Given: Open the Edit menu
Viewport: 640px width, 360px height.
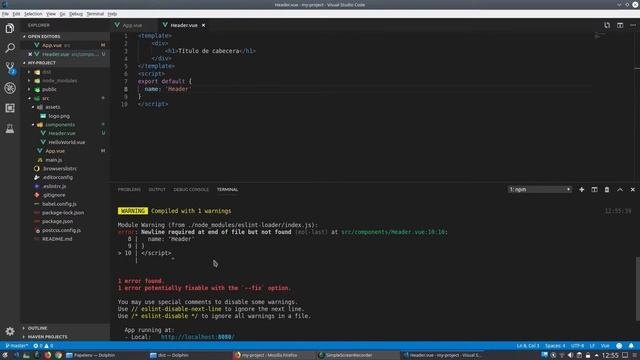Looking at the screenshot, I should pyautogui.click(x=16, y=14).
